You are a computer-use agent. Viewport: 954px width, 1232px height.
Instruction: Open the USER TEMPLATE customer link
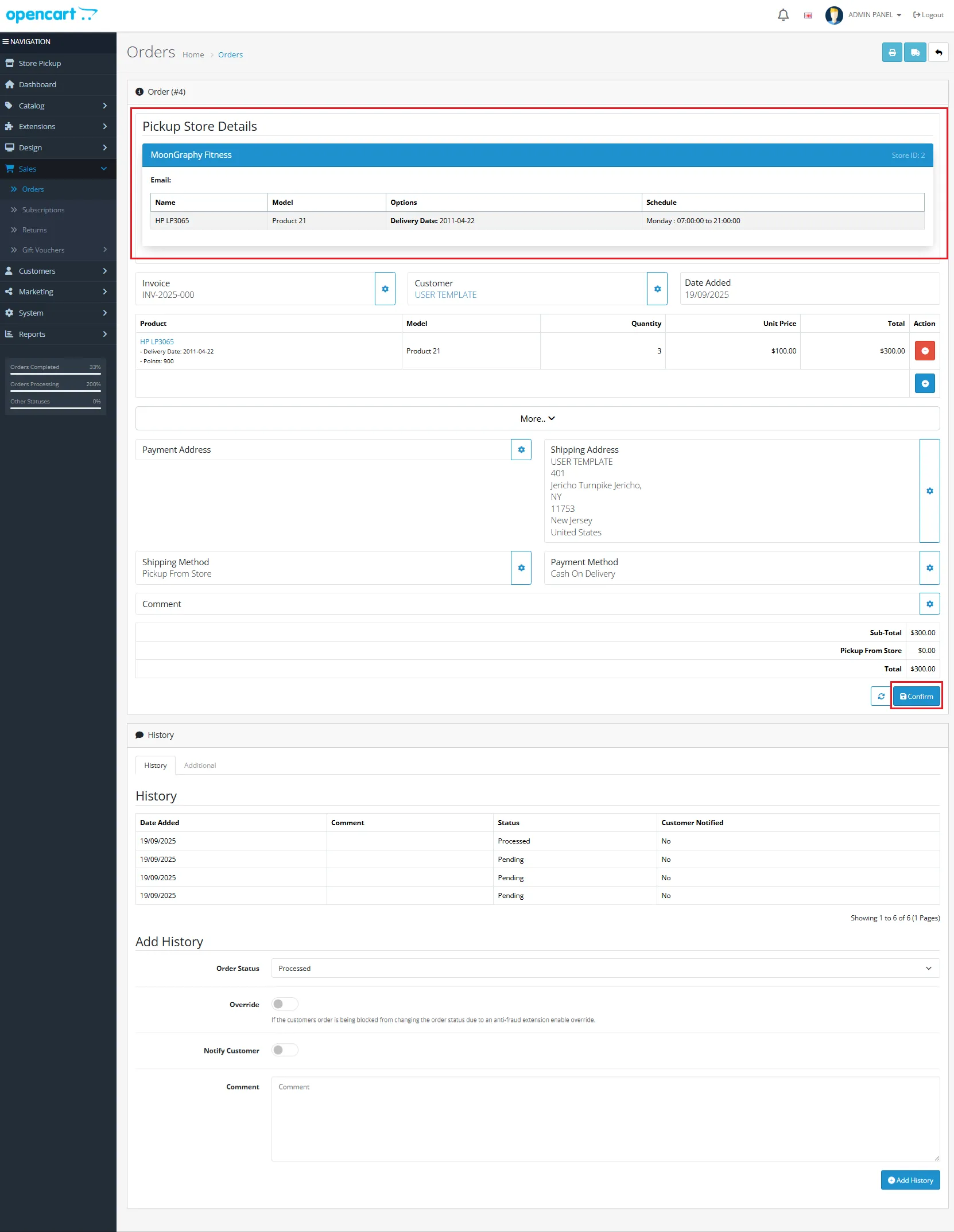445,295
